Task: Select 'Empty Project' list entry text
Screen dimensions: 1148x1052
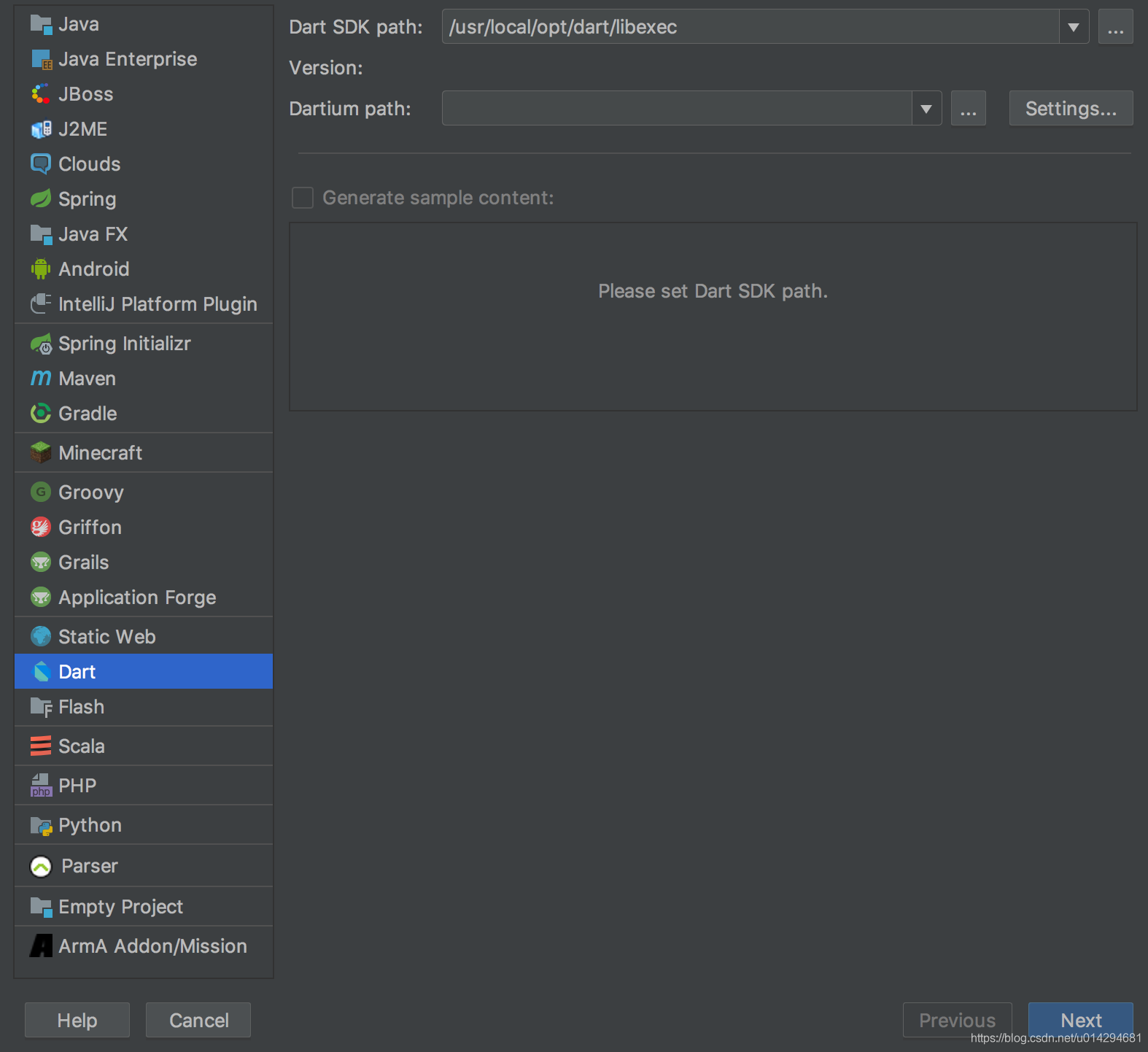Action: [121, 907]
